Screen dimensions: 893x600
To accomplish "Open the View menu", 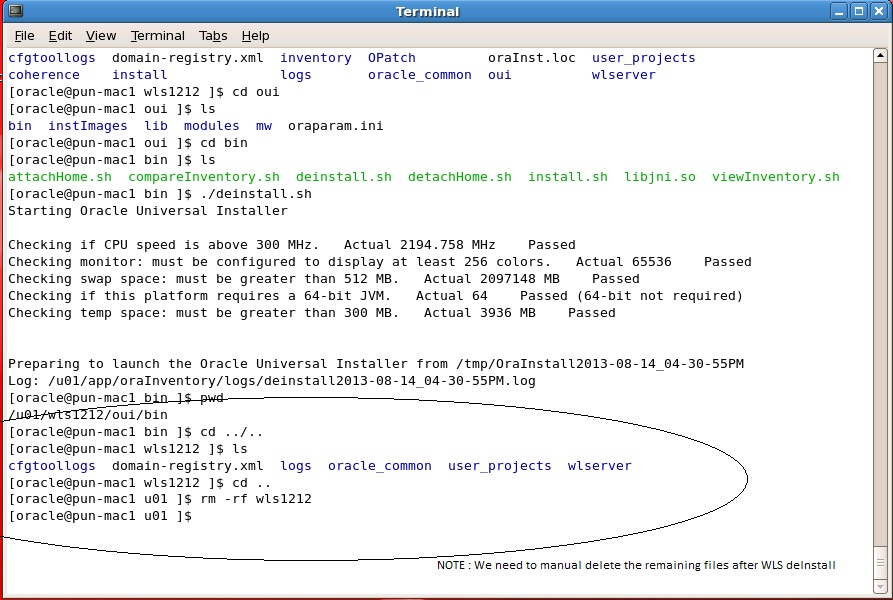I will (101, 36).
